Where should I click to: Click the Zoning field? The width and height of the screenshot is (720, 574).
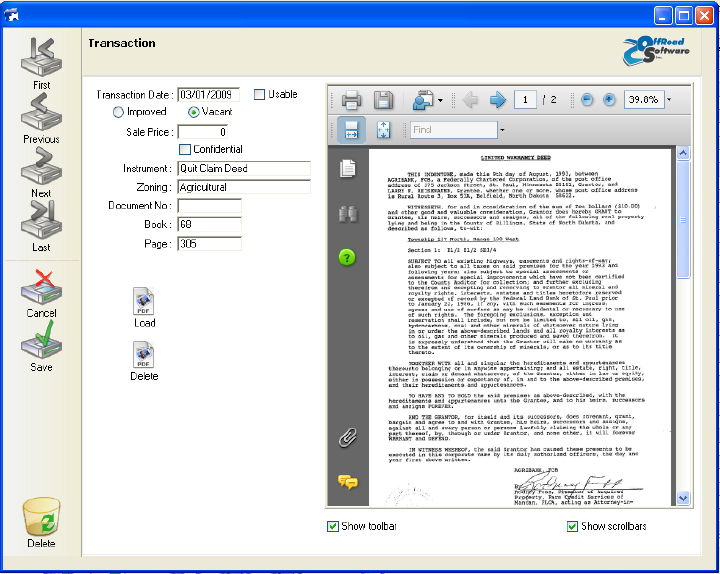(x=244, y=187)
